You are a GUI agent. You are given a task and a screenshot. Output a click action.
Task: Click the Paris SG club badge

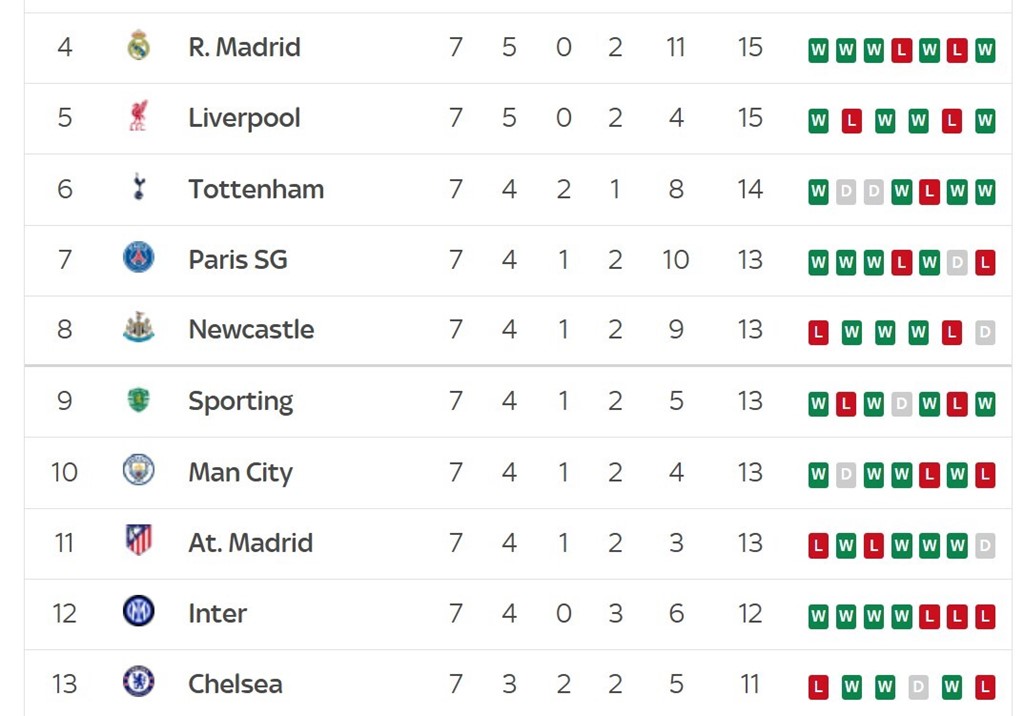pos(138,258)
